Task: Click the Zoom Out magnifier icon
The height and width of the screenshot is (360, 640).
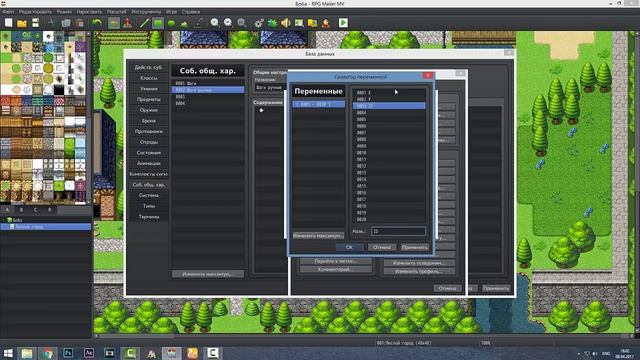Action: click(x=228, y=23)
